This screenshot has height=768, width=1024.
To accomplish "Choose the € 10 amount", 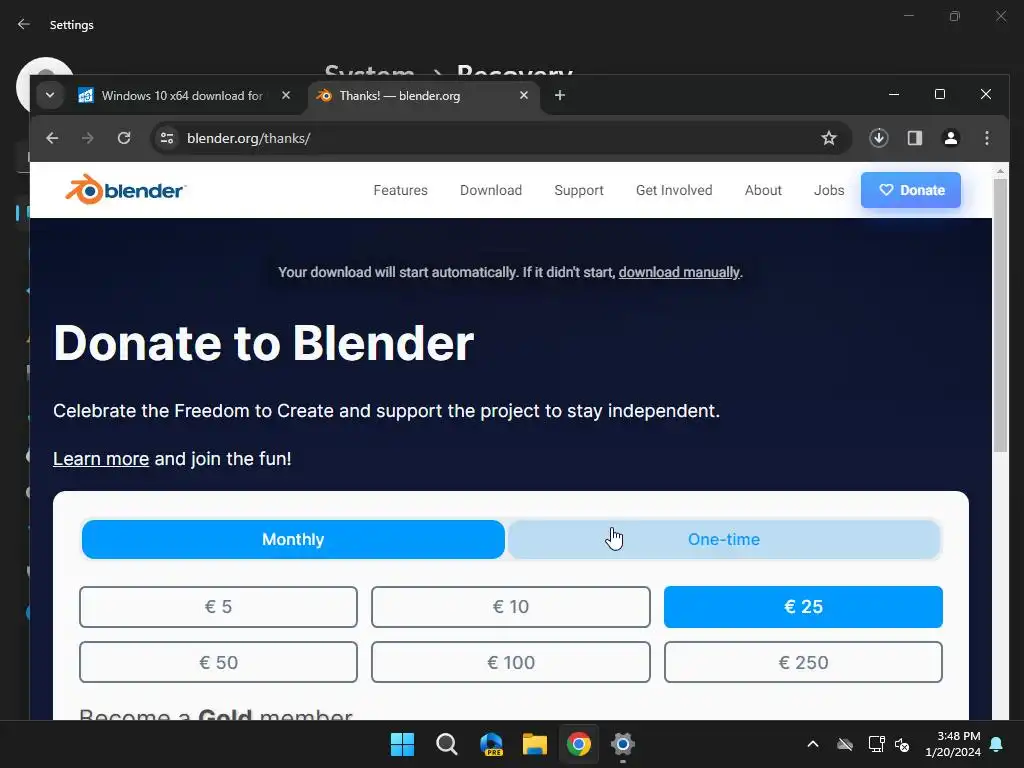I will click(x=511, y=607).
